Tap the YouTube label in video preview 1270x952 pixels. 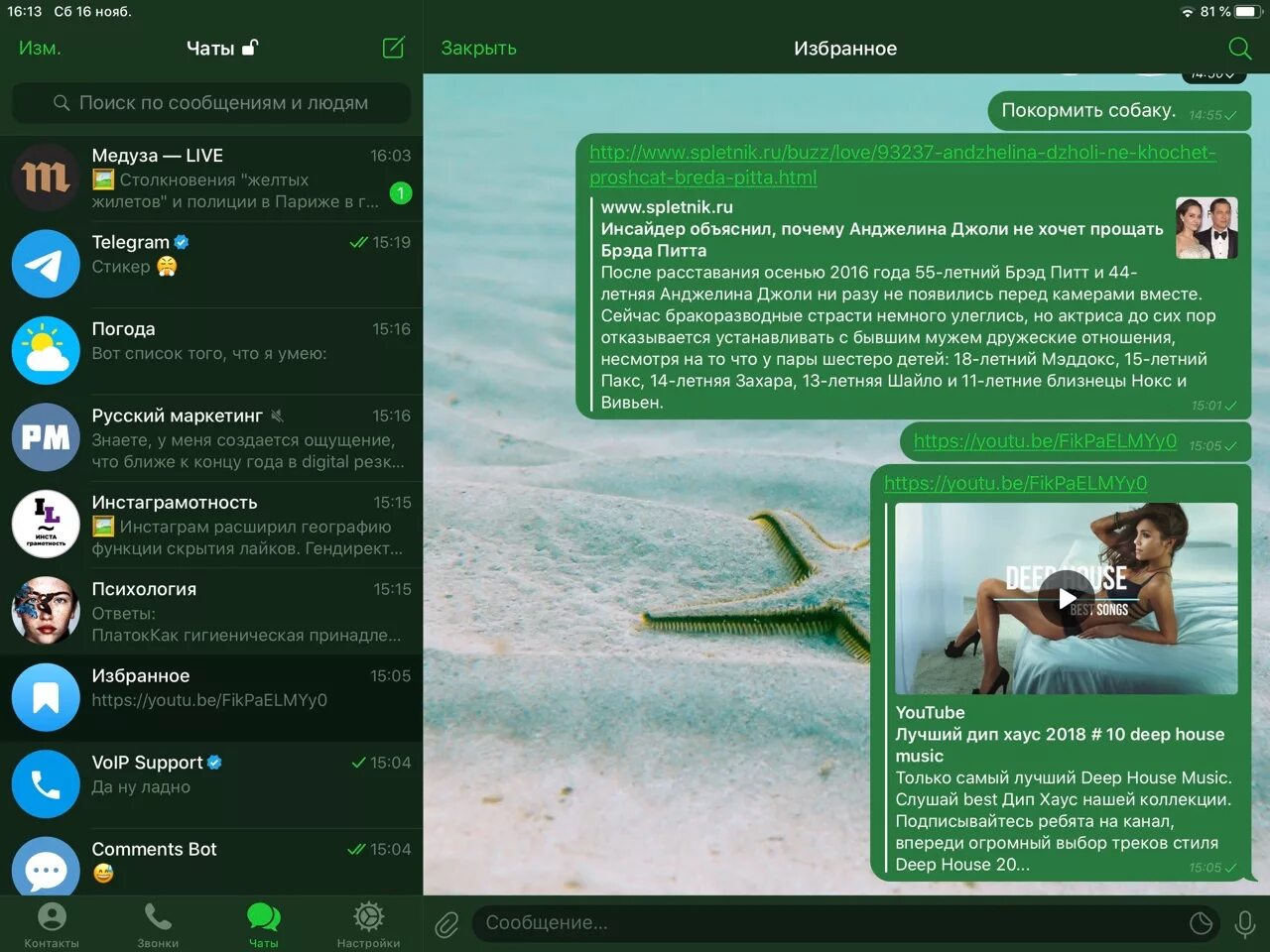pyautogui.click(x=930, y=712)
